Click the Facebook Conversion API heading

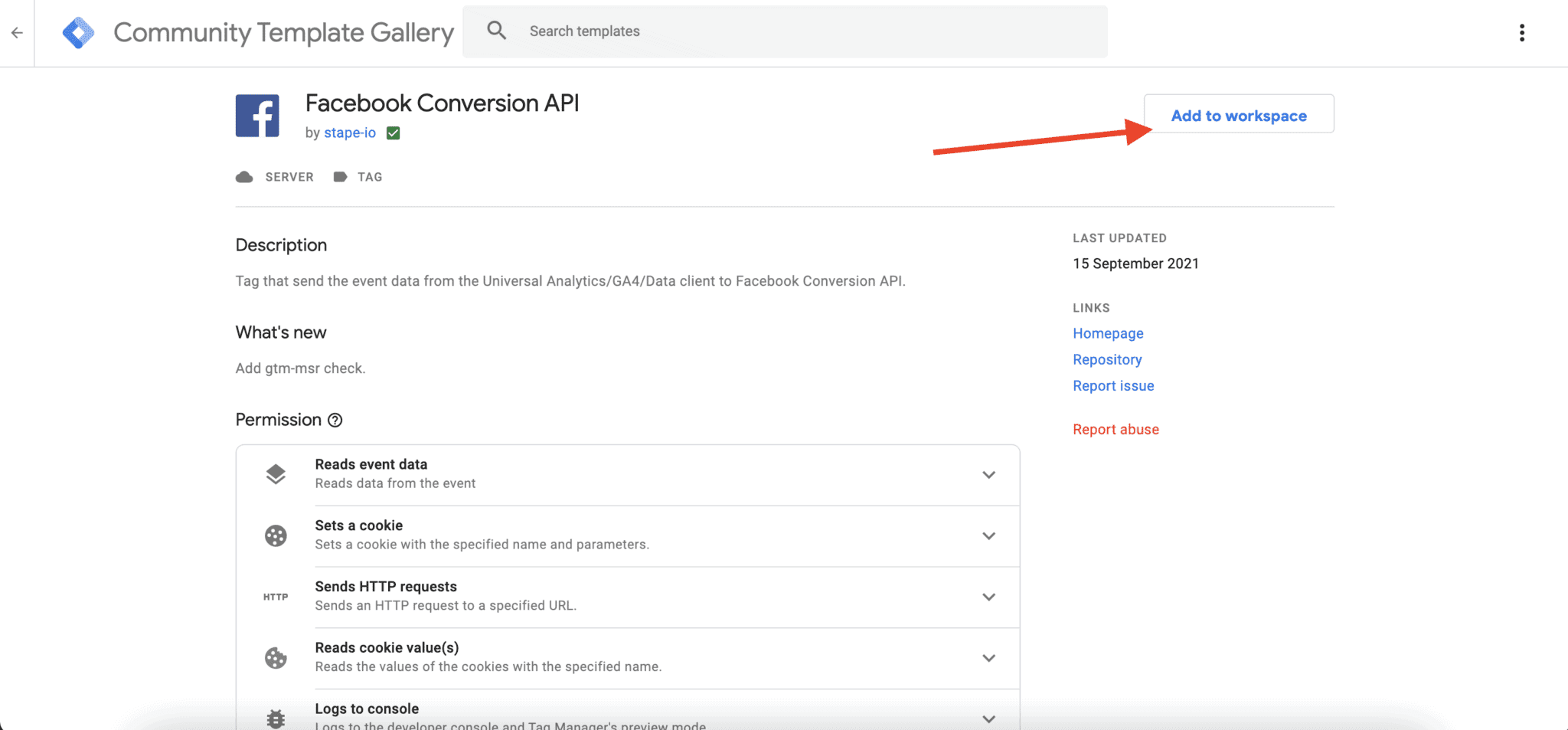(x=442, y=103)
